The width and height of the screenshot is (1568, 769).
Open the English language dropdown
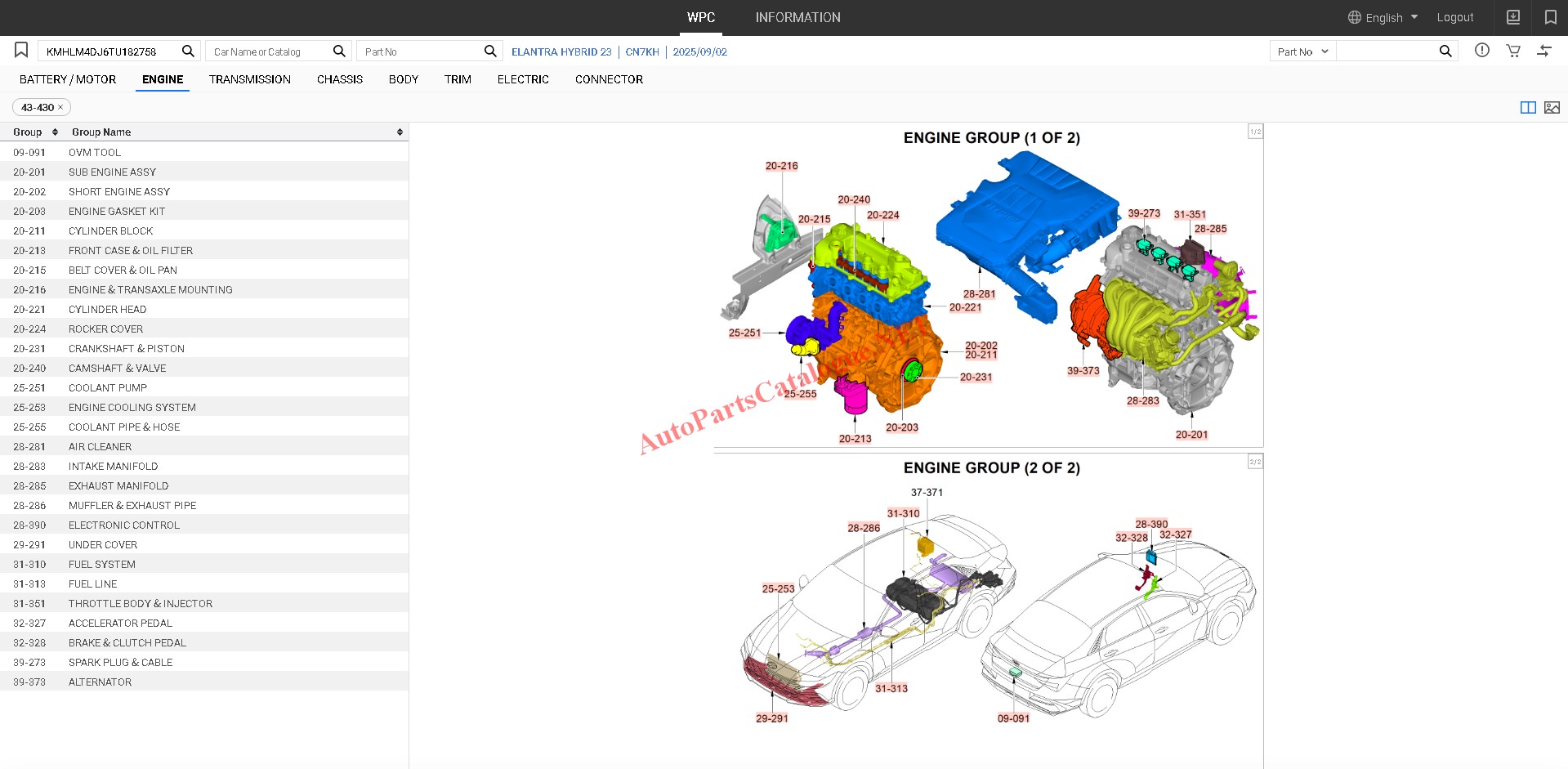click(1383, 17)
